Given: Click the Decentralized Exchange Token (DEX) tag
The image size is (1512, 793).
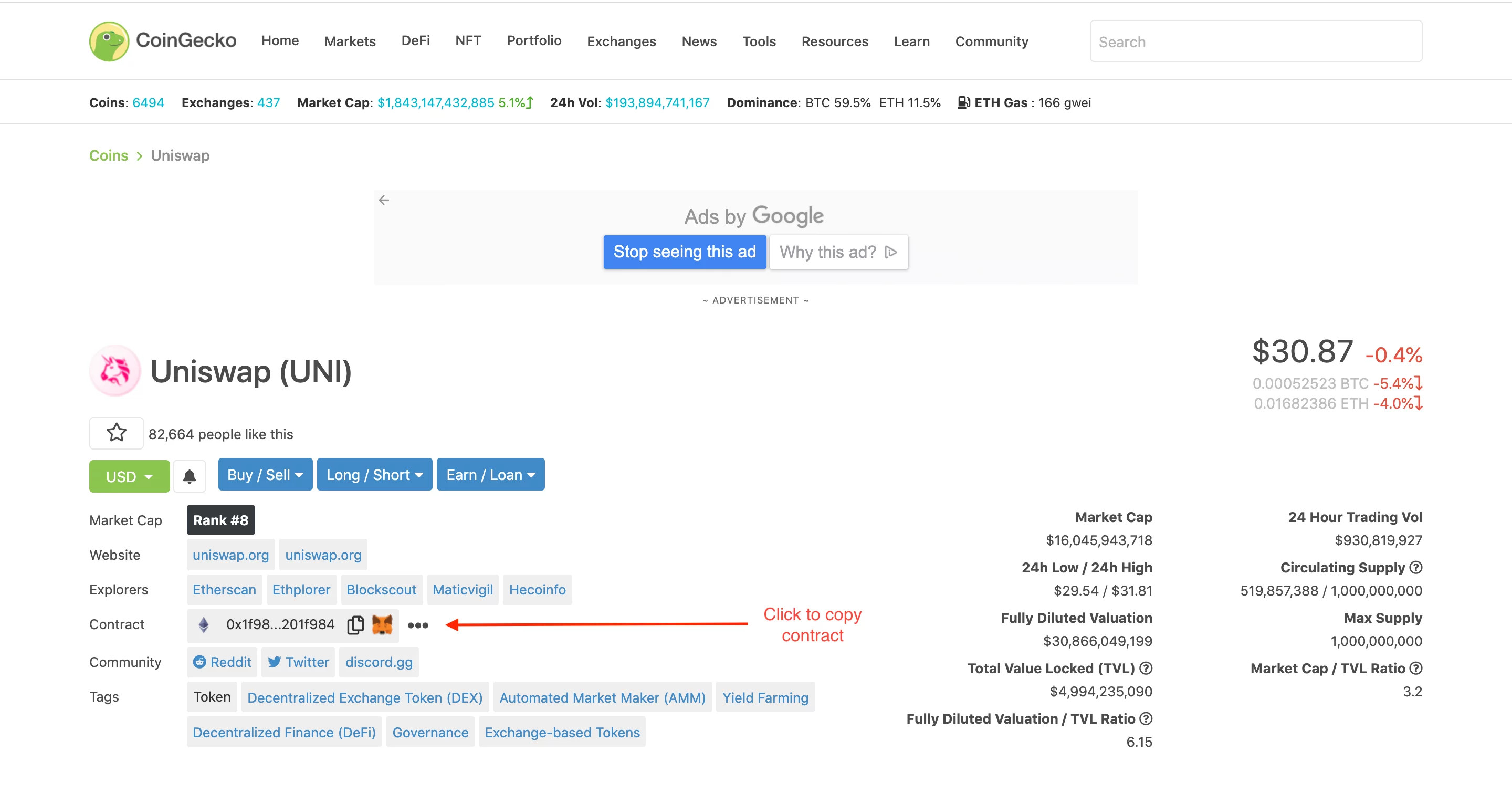Looking at the screenshot, I should click(x=365, y=697).
